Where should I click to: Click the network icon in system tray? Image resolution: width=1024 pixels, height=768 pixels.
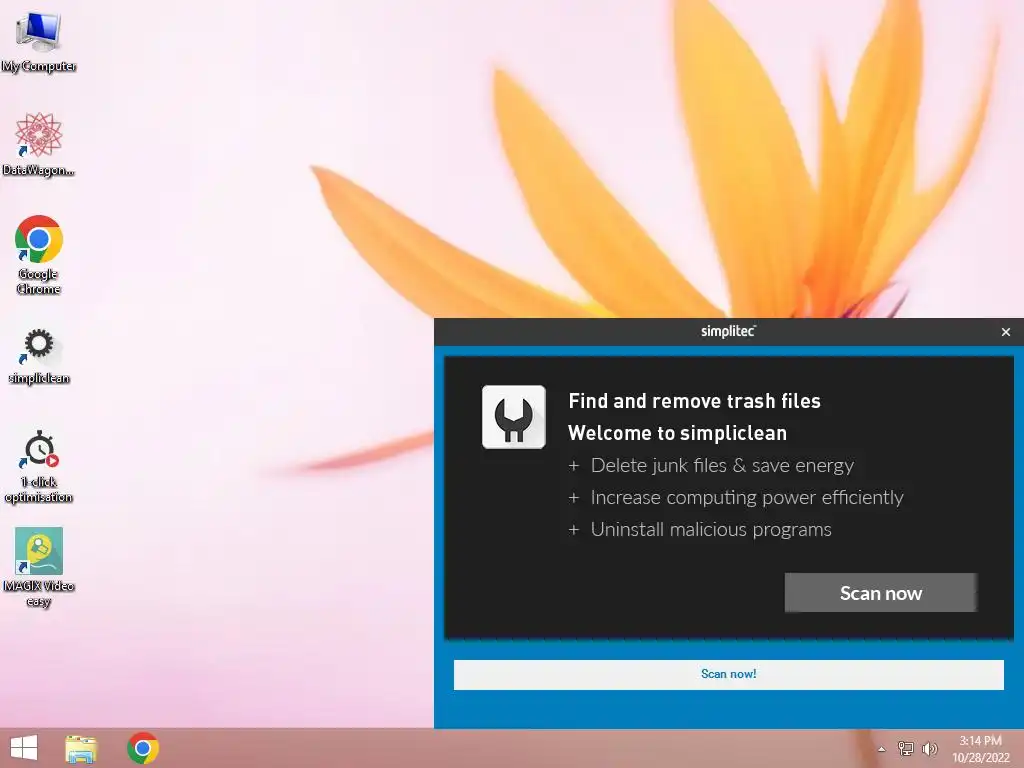pyautogui.click(x=905, y=748)
